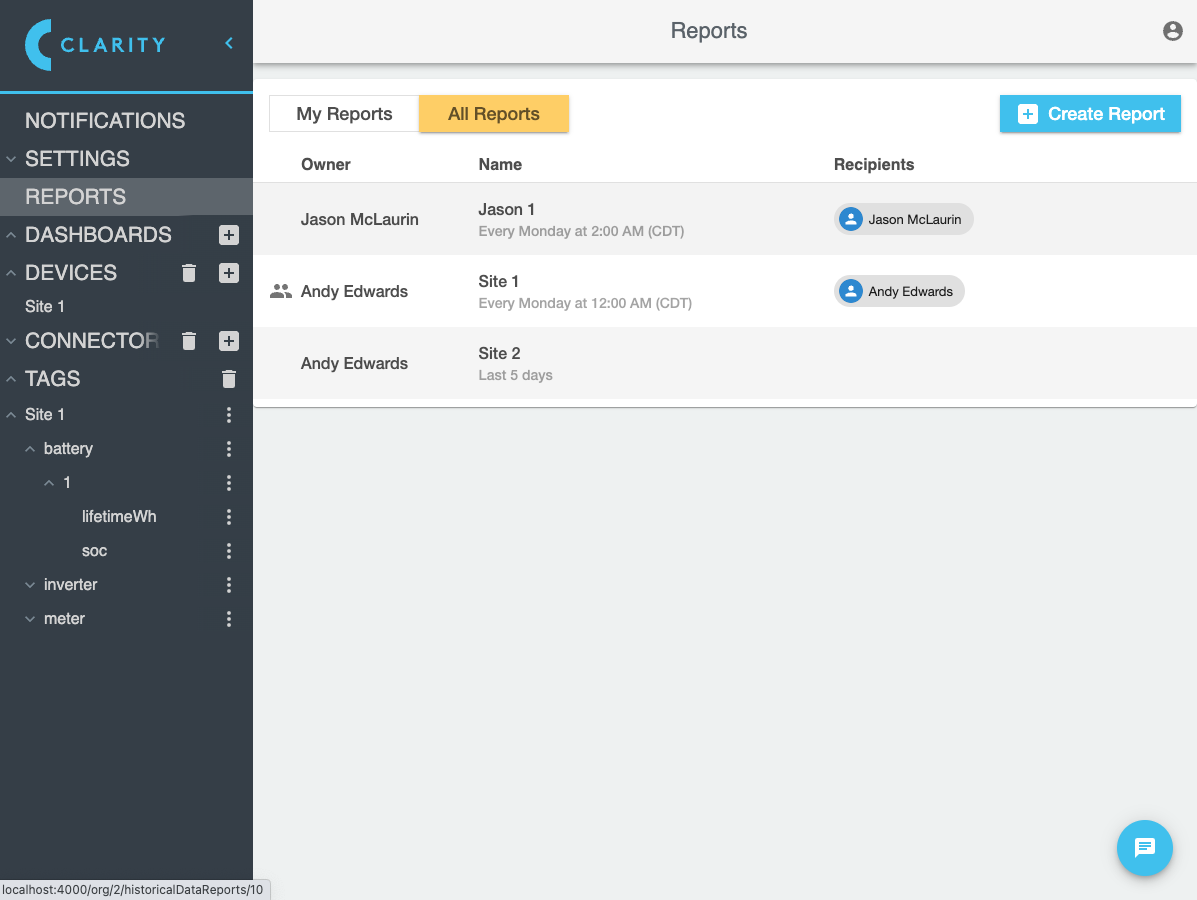Open the options menu for soc tag
This screenshot has width=1197, height=900.
[x=229, y=551]
